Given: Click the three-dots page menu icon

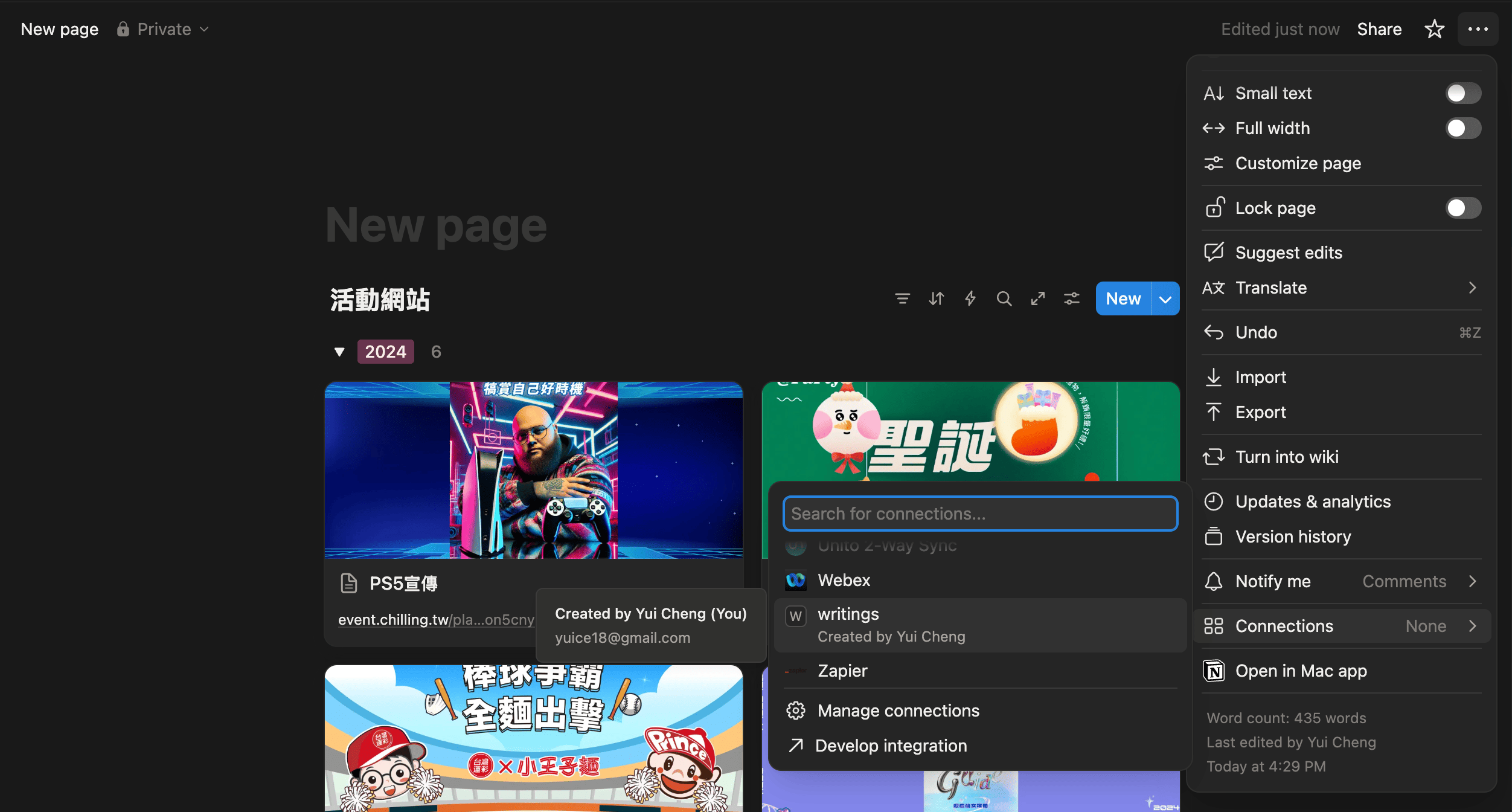Looking at the screenshot, I should (x=1478, y=29).
